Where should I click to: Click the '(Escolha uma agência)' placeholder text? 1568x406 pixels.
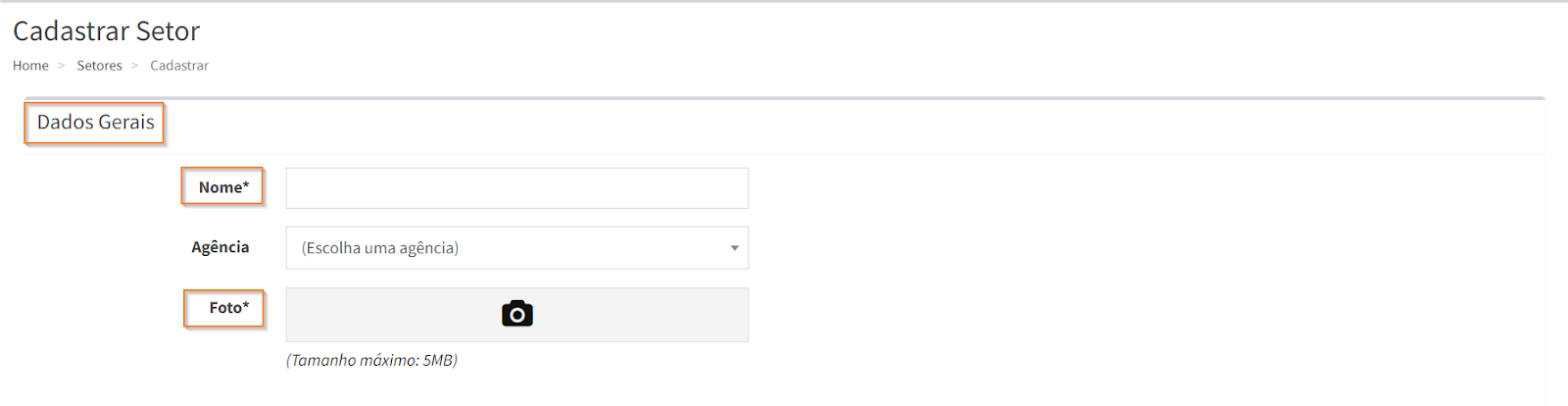pos(380,248)
